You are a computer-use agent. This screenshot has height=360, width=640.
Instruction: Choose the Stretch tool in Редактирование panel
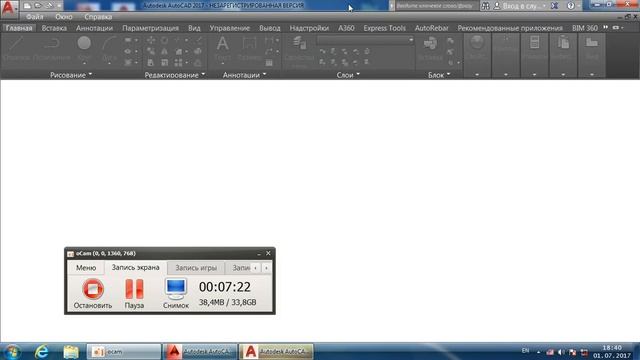click(x=151, y=63)
